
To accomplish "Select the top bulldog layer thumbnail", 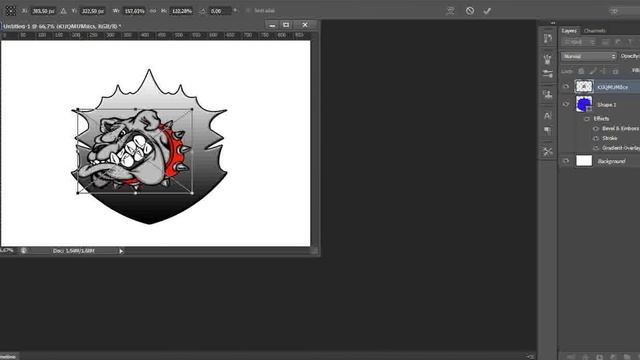I will [x=584, y=87].
